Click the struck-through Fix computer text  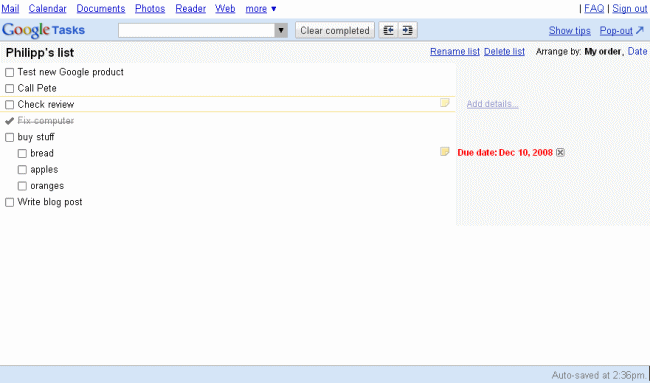pos(46,121)
